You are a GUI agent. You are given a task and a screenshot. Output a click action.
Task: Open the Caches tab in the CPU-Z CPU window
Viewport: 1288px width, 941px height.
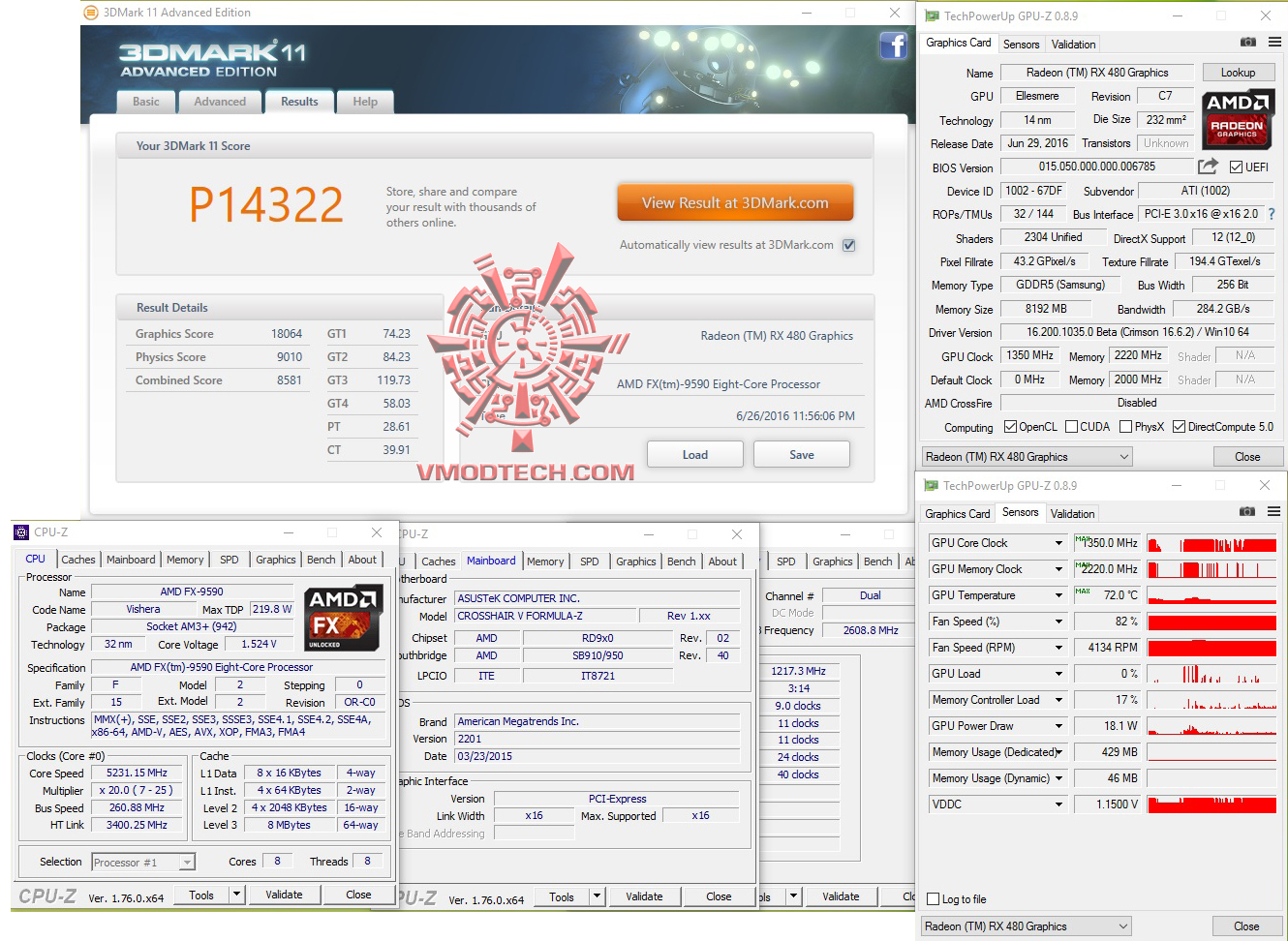pyautogui.click(x=78, y=560)
